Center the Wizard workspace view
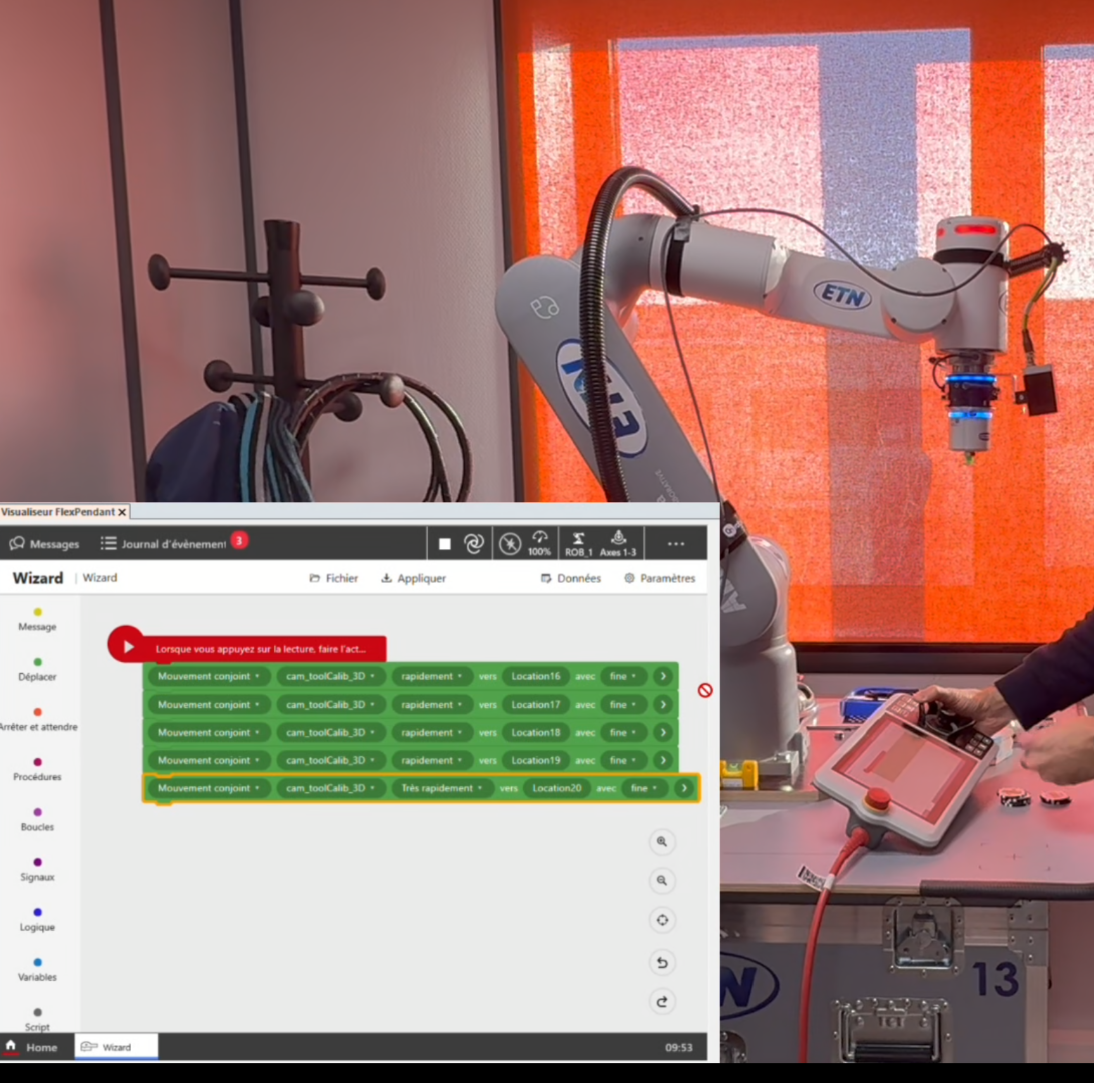This screenshot has height=1083, width=1094. point(661,920)
